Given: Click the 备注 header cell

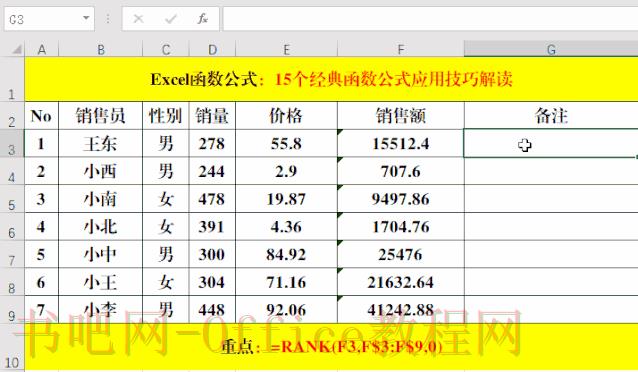Looking at the screenshot, I should click(x=551, y=116).
